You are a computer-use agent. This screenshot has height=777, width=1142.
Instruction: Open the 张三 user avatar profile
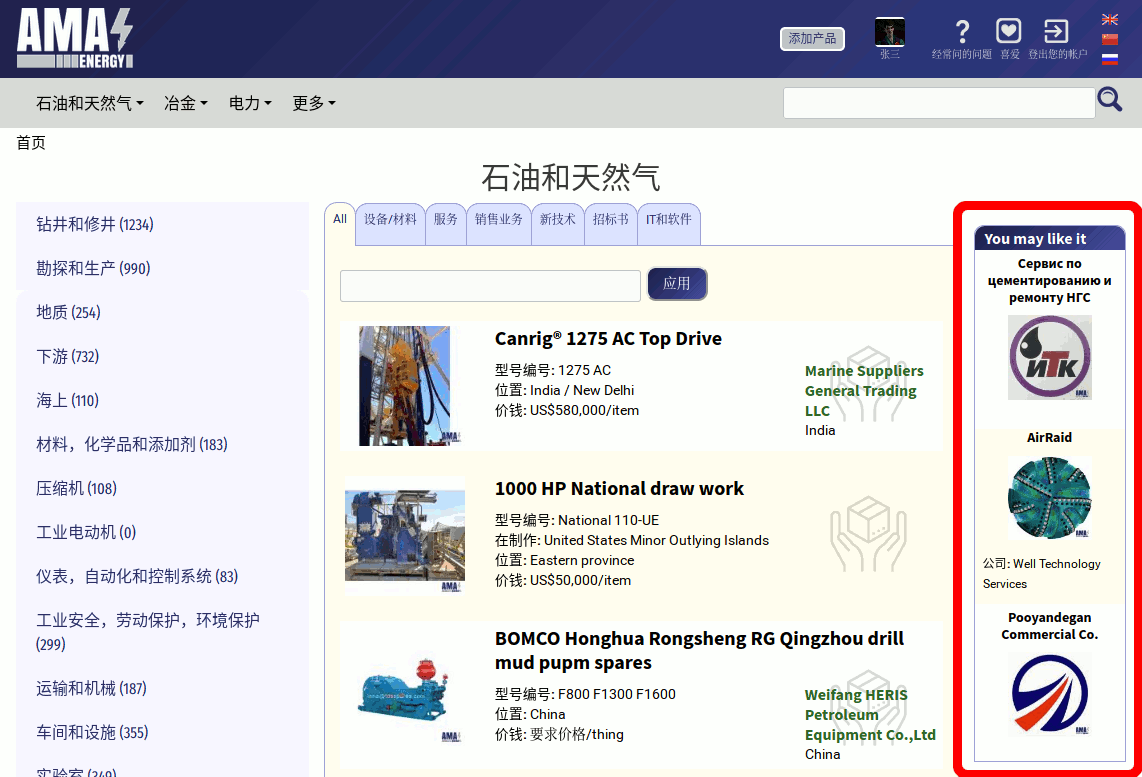pos(889,32)
